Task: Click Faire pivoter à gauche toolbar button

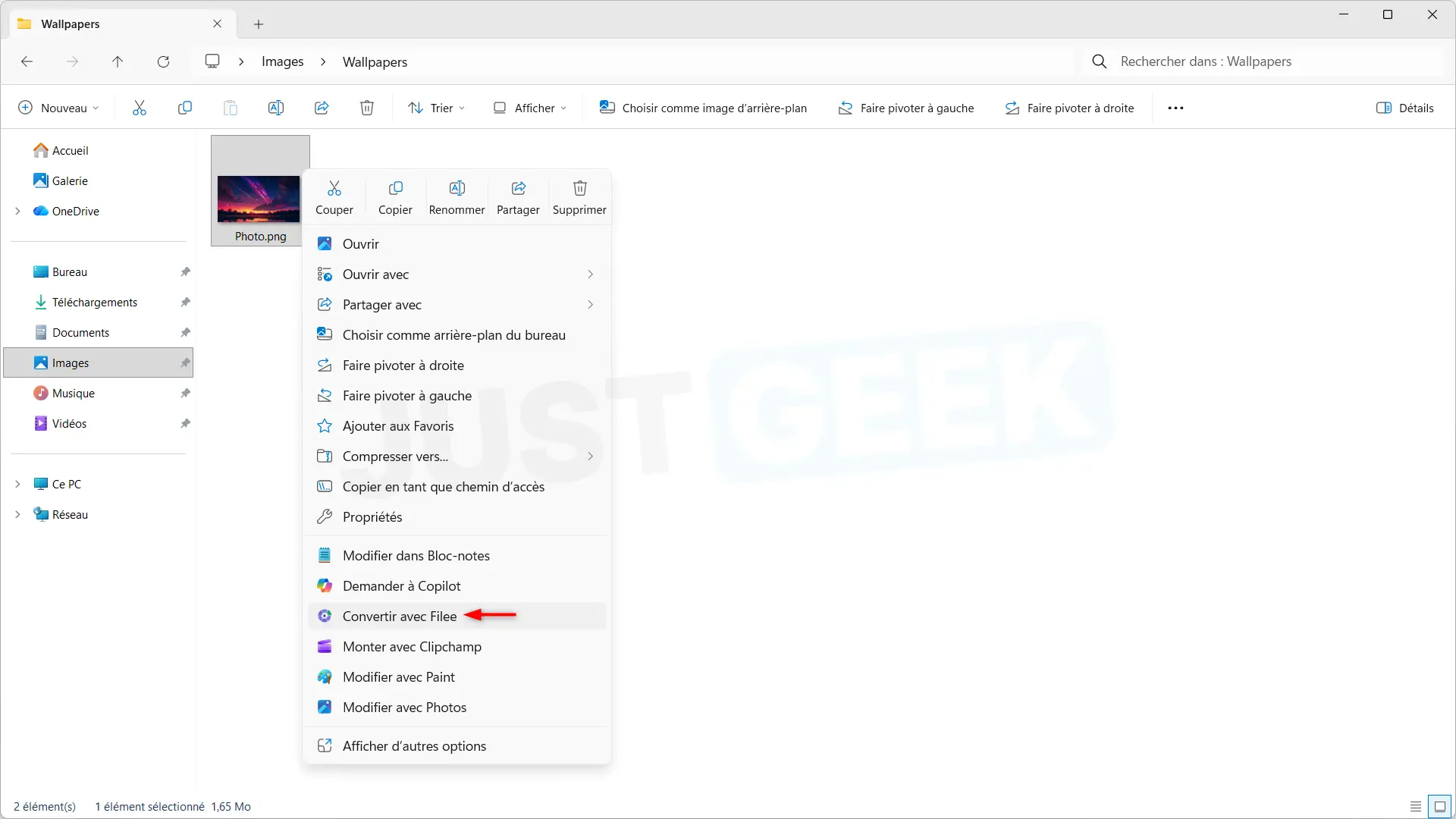Action: [x=906, y=108]
